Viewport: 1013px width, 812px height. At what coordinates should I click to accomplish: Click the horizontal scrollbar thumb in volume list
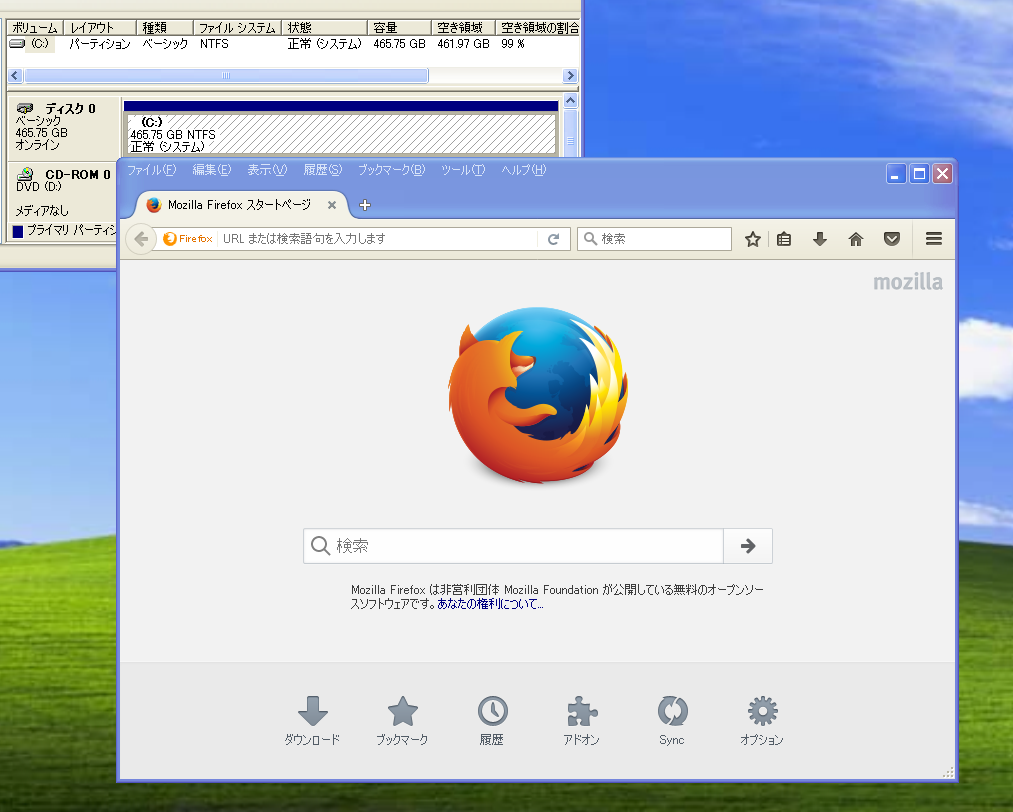pos(226,76)
